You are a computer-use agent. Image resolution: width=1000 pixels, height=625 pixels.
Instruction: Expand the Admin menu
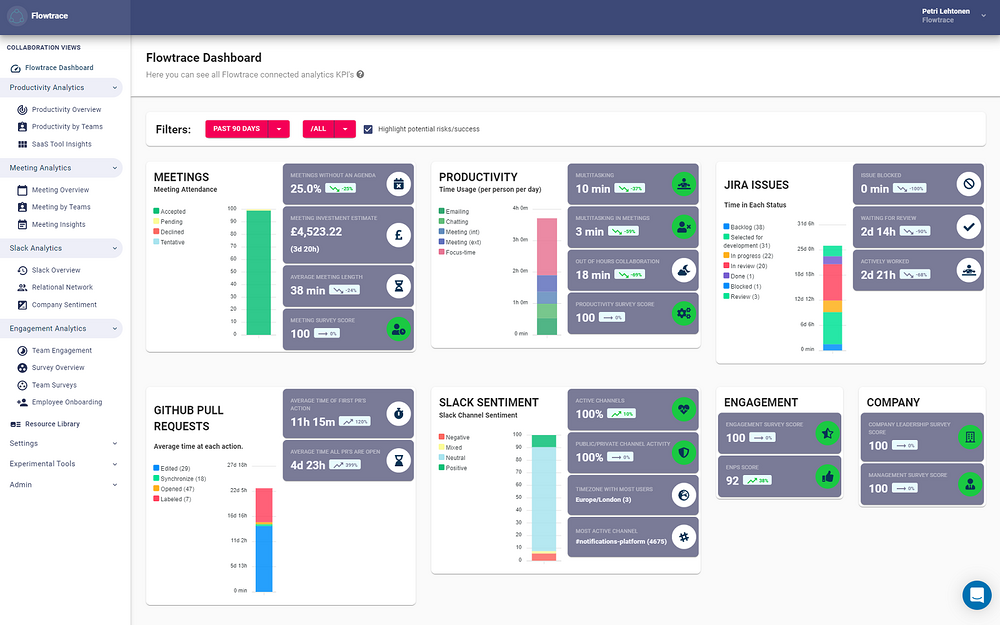tap(61, 485)
